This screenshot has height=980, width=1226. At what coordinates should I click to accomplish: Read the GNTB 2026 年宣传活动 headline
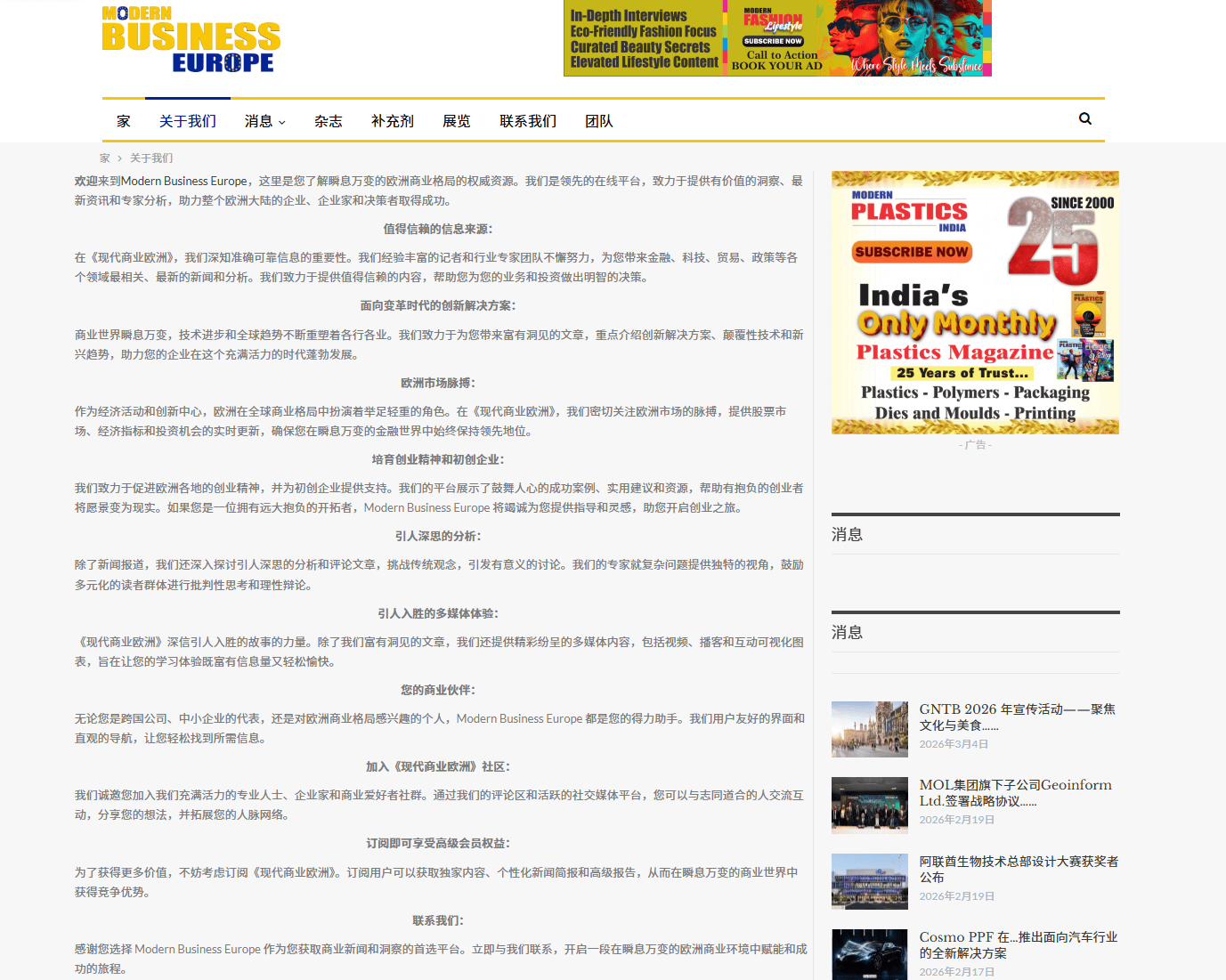(x=1017, y=717)
